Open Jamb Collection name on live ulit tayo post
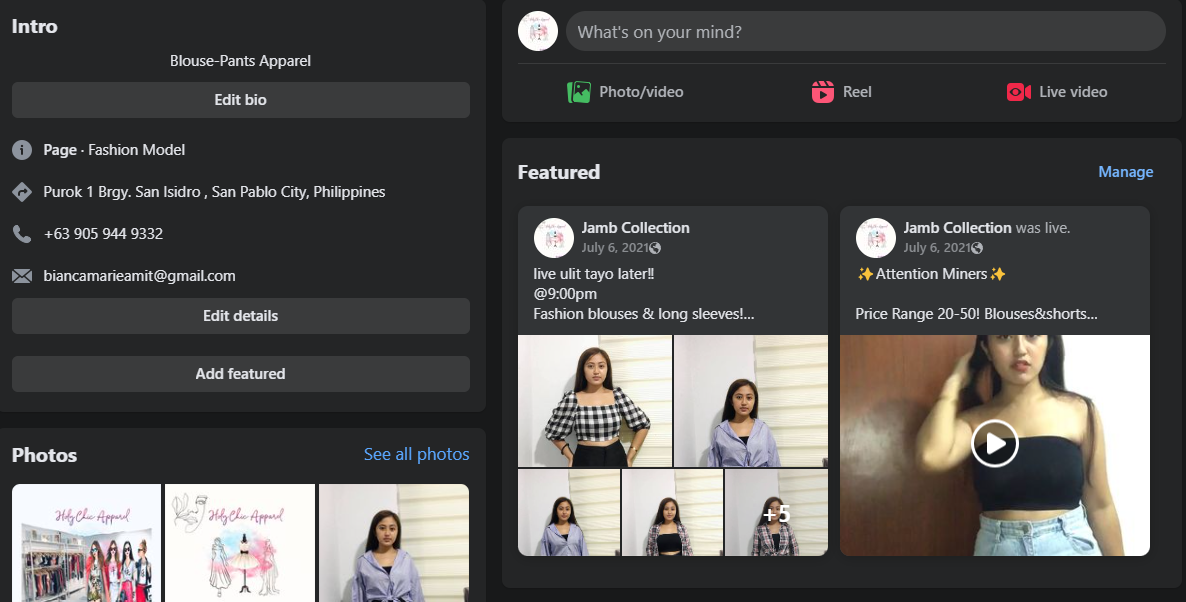The height and width of the screenshot is (602, 1186). coord(635,228)
